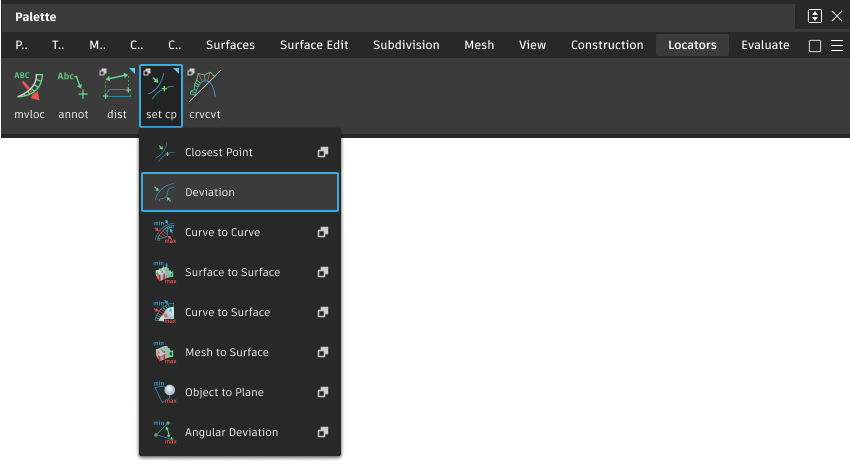Select the dist distance tool
Image resolution: width=850 pixels, height=470 pixels.
pyautogui.click(x=117, y=89)
